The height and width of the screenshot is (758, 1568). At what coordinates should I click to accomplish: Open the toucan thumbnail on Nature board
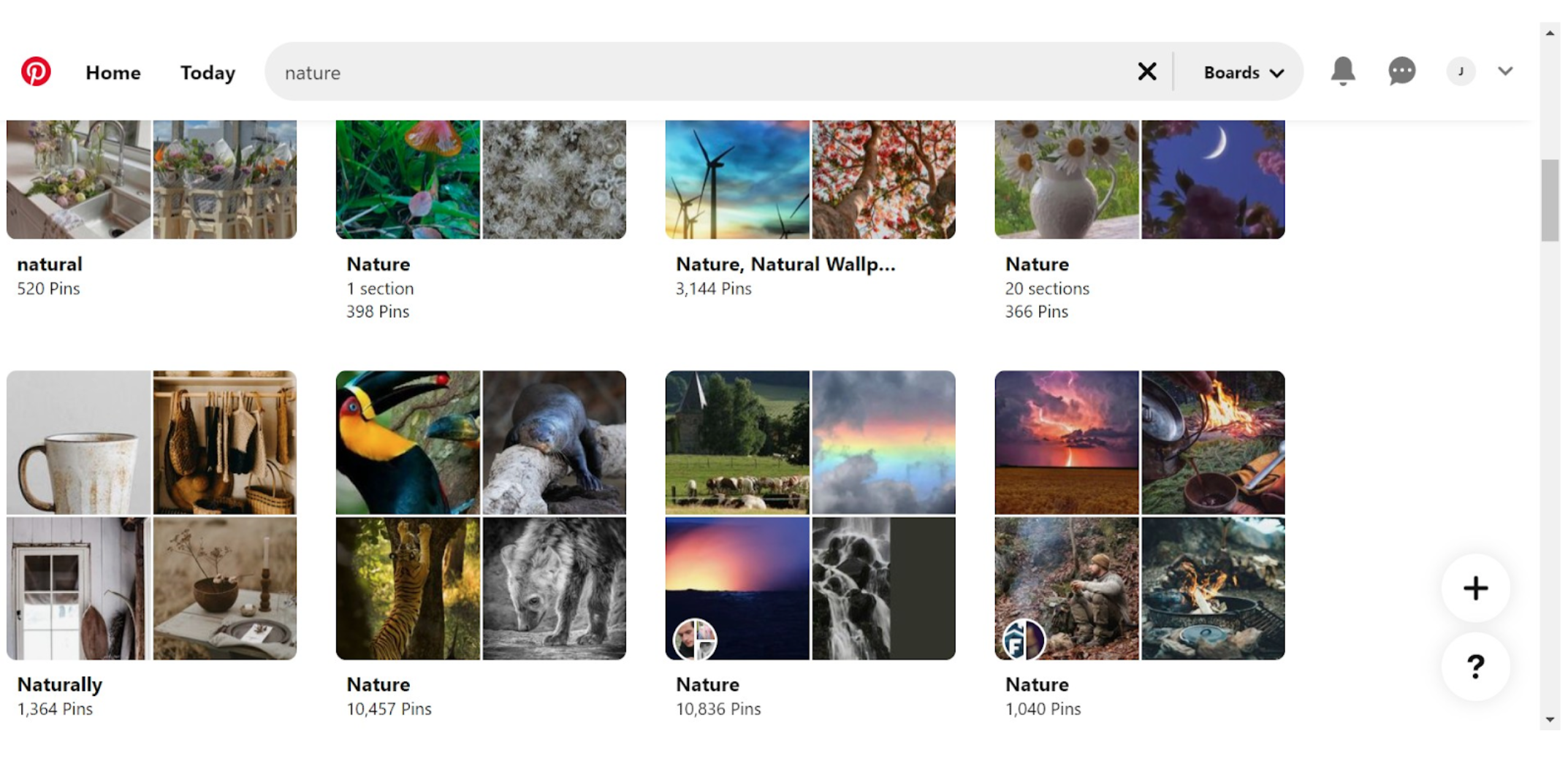[x=407, y=442]
